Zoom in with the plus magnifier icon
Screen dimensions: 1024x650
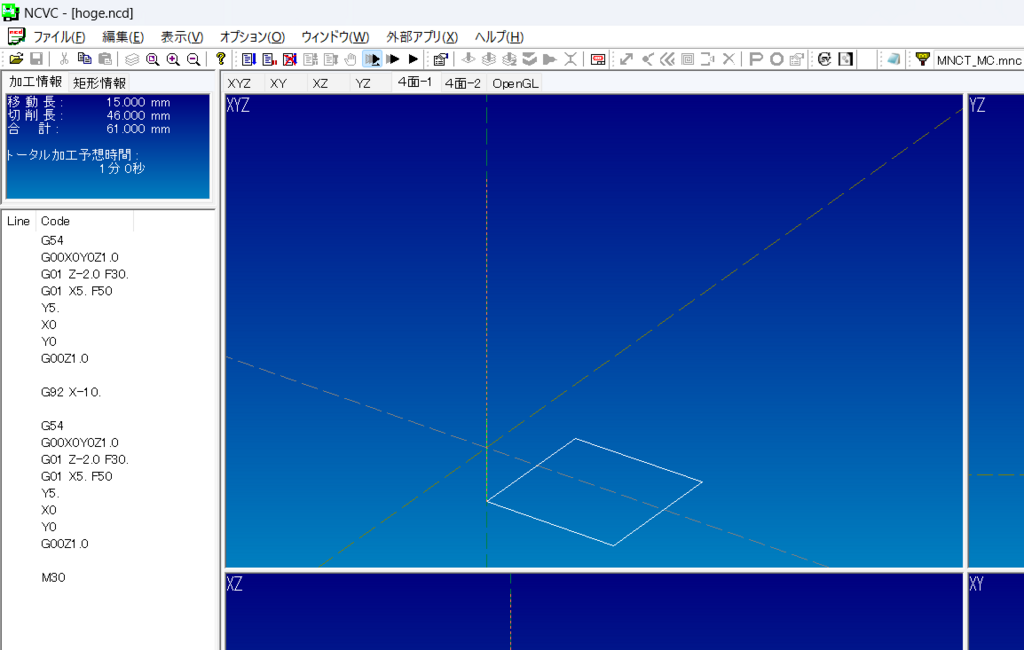tap(173, 59)
